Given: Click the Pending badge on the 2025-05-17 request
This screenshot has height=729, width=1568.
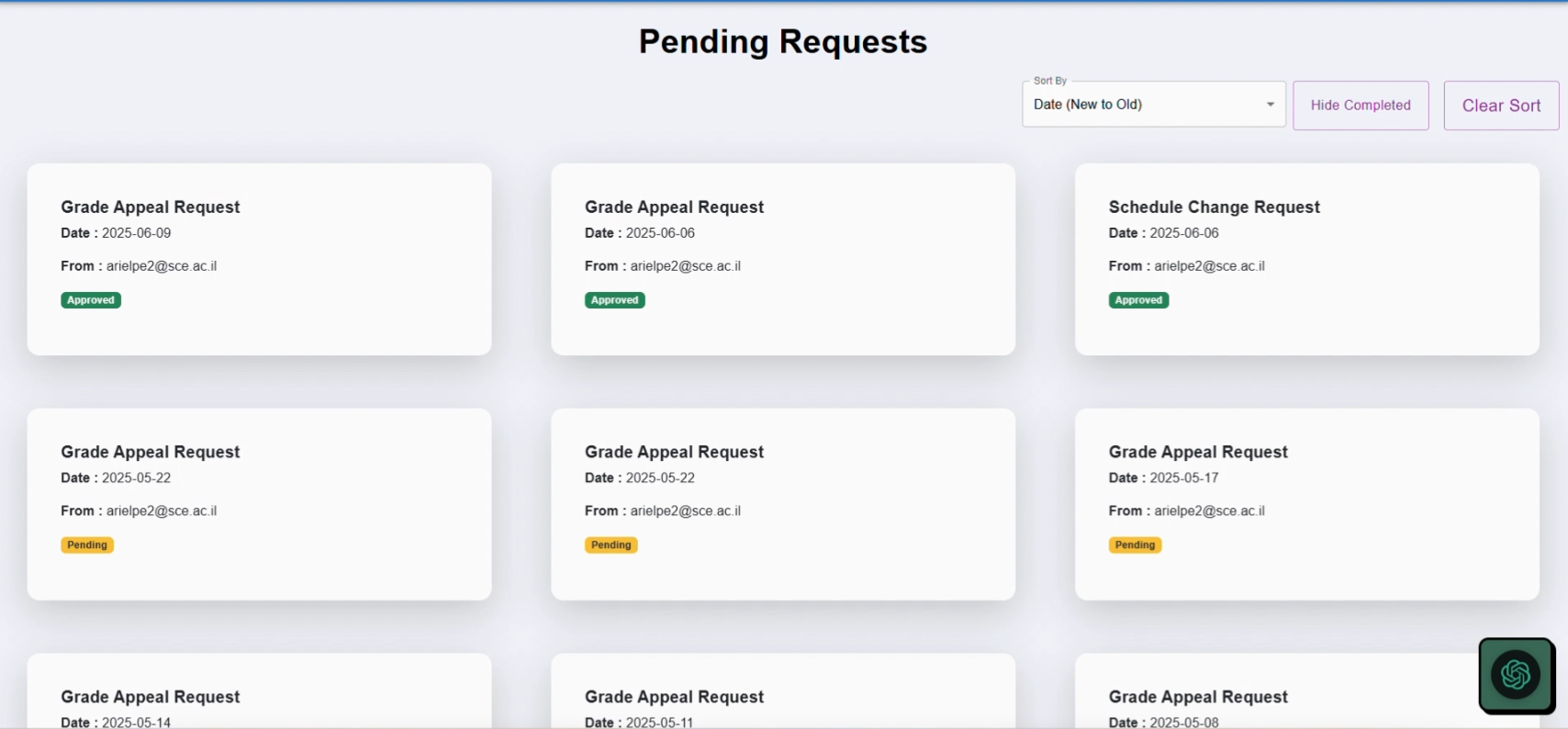Looking at the screenshot, I should pyautogui.click(x=1135, y=545).
